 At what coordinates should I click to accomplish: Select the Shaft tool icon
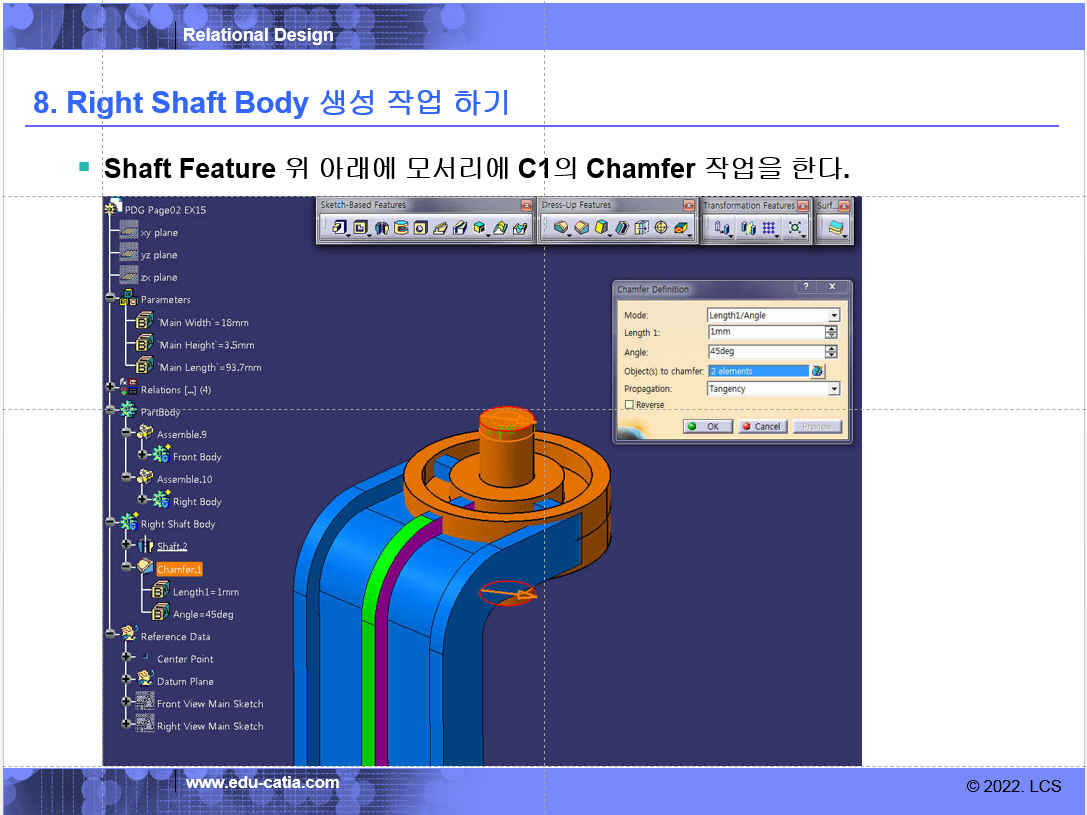pyautogui.click(x=381, y=228)
